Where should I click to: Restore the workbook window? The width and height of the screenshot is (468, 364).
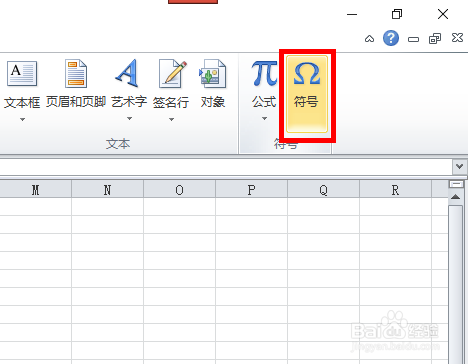[x=435, y=39]
